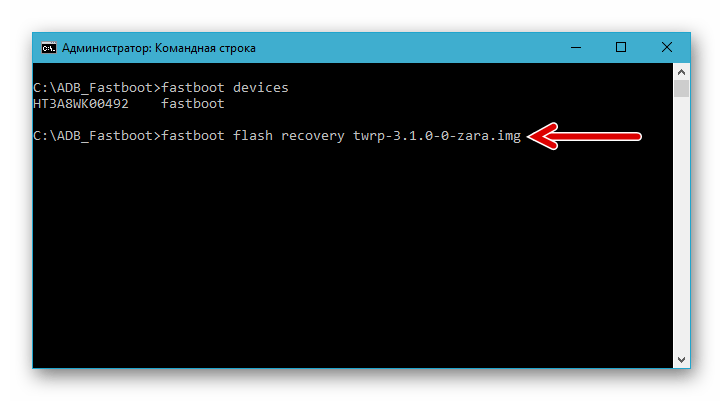Open the Command Prompt system menu icon

tap(48, 48)
